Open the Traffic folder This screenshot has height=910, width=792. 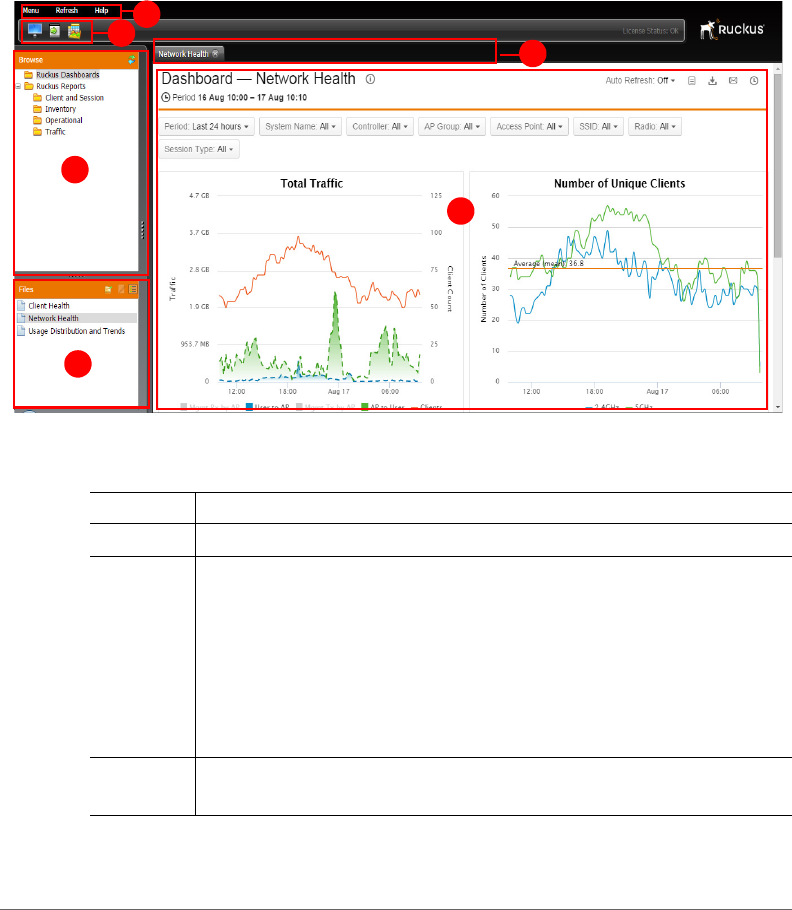click(55, 132)
